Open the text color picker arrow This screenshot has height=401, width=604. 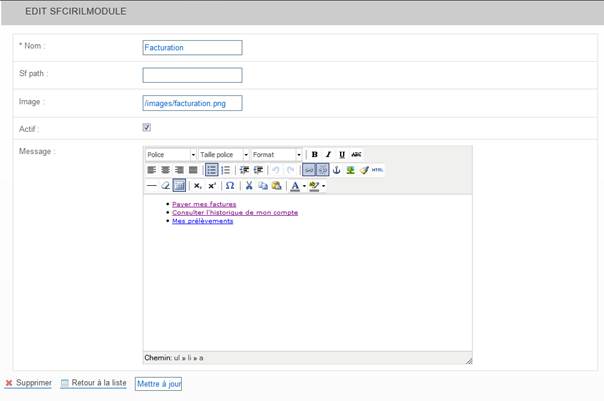pos(303,186)
